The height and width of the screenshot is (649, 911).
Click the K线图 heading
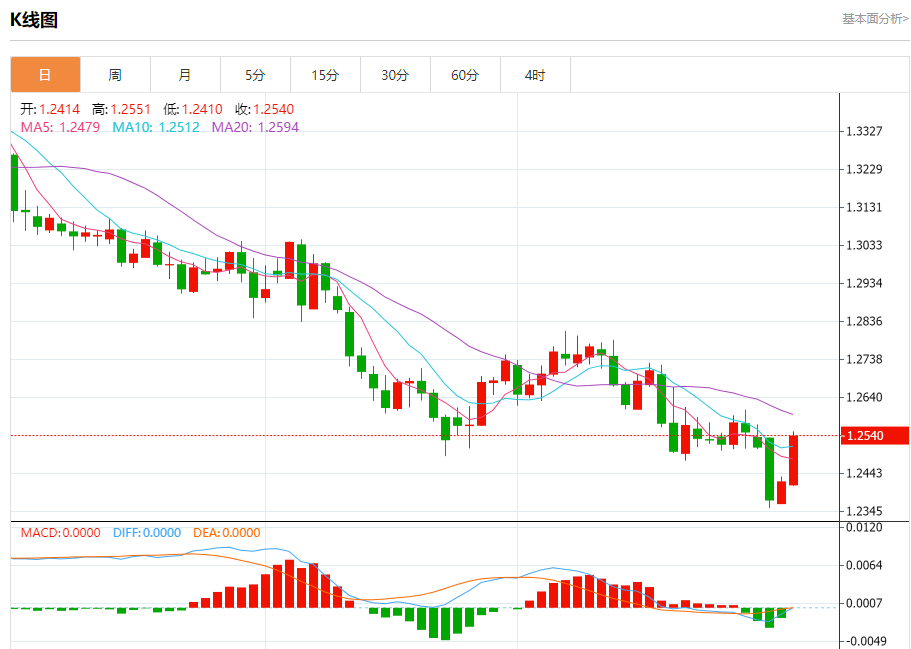[x=34, y=20]
